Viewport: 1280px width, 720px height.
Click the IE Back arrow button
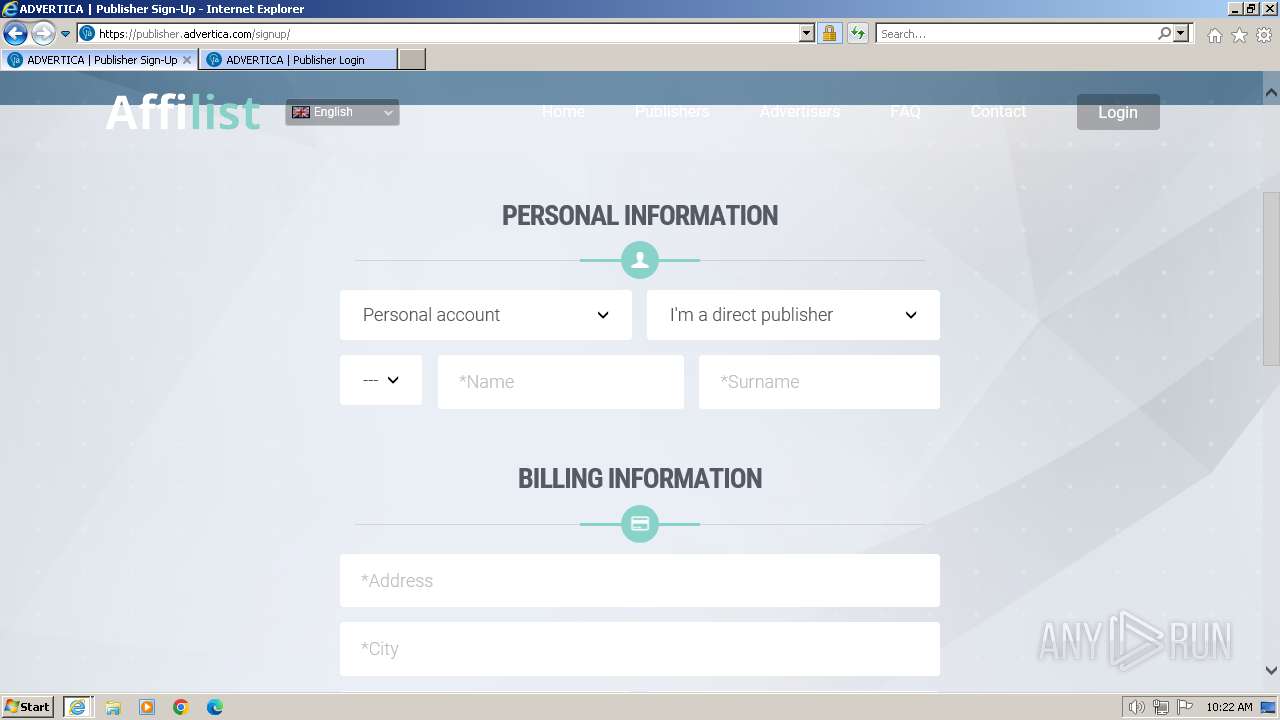[15, 33]
